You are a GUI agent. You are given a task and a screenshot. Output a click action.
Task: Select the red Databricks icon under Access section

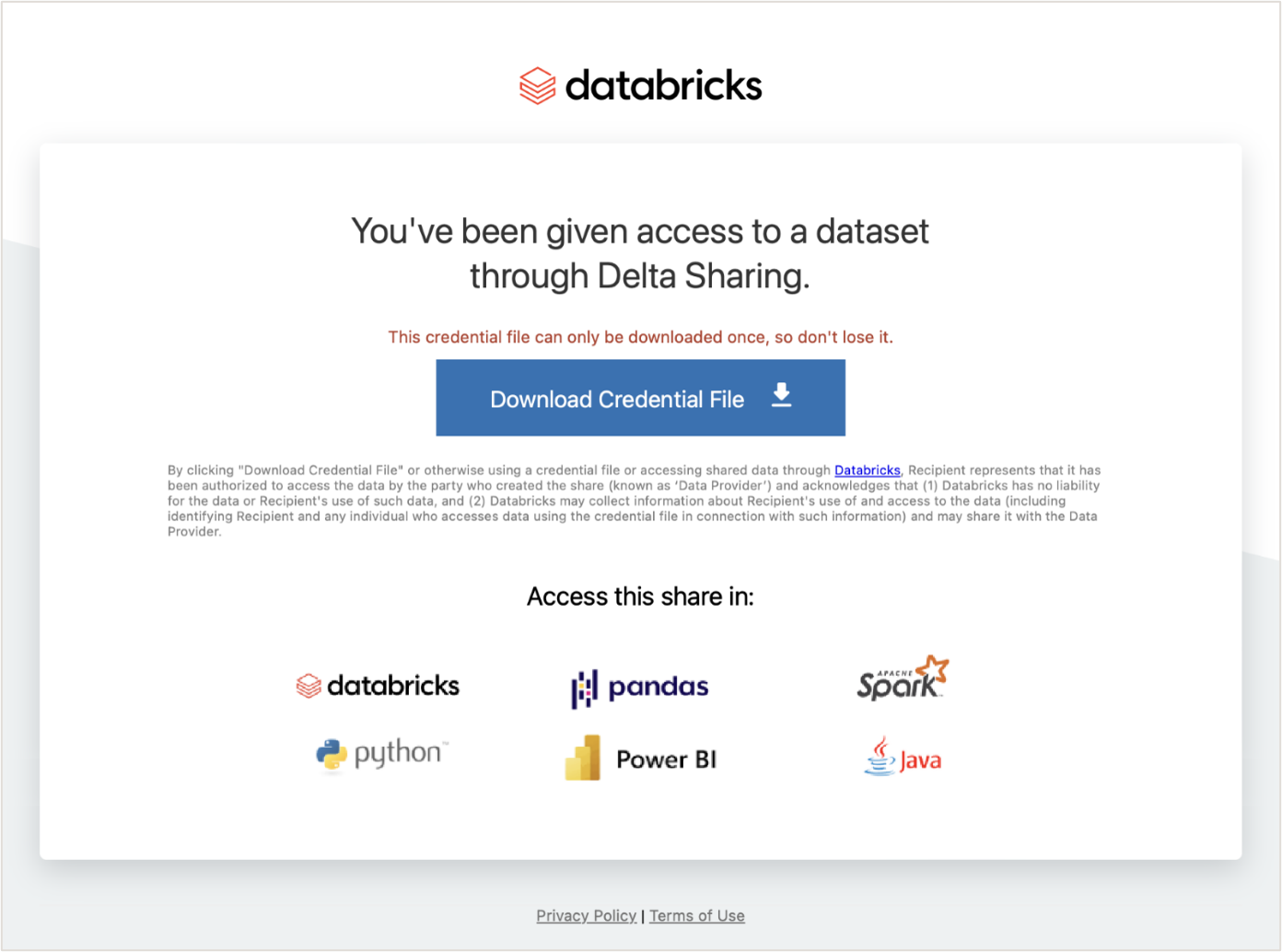click(x=309, y=686)
